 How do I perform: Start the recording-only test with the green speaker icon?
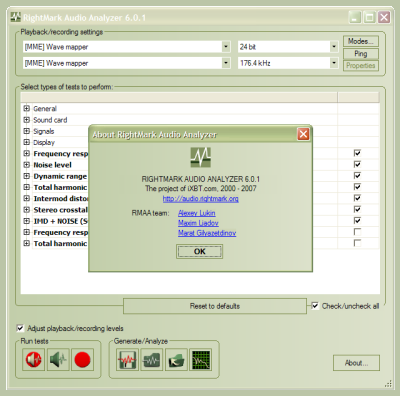pyautogui.click(x=58, y=360)
